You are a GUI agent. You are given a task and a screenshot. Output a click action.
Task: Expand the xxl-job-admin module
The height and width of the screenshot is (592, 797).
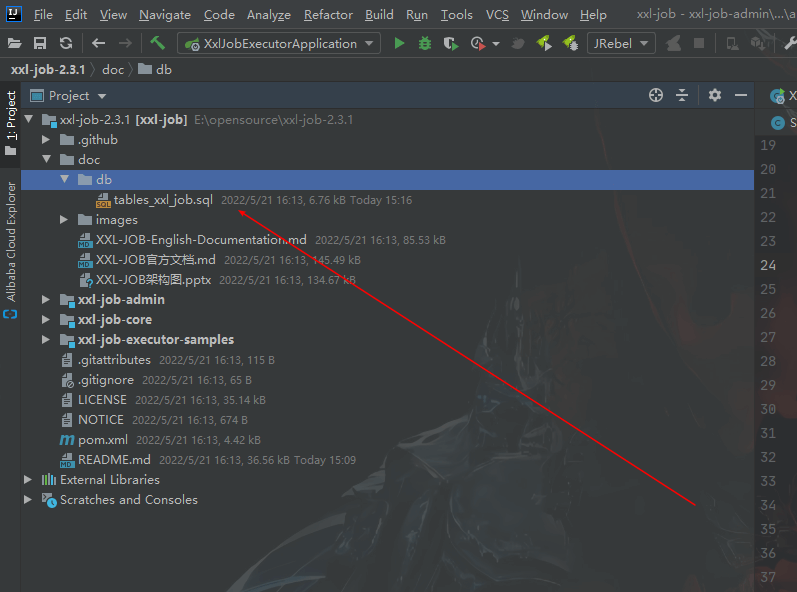tap(46, 299)
